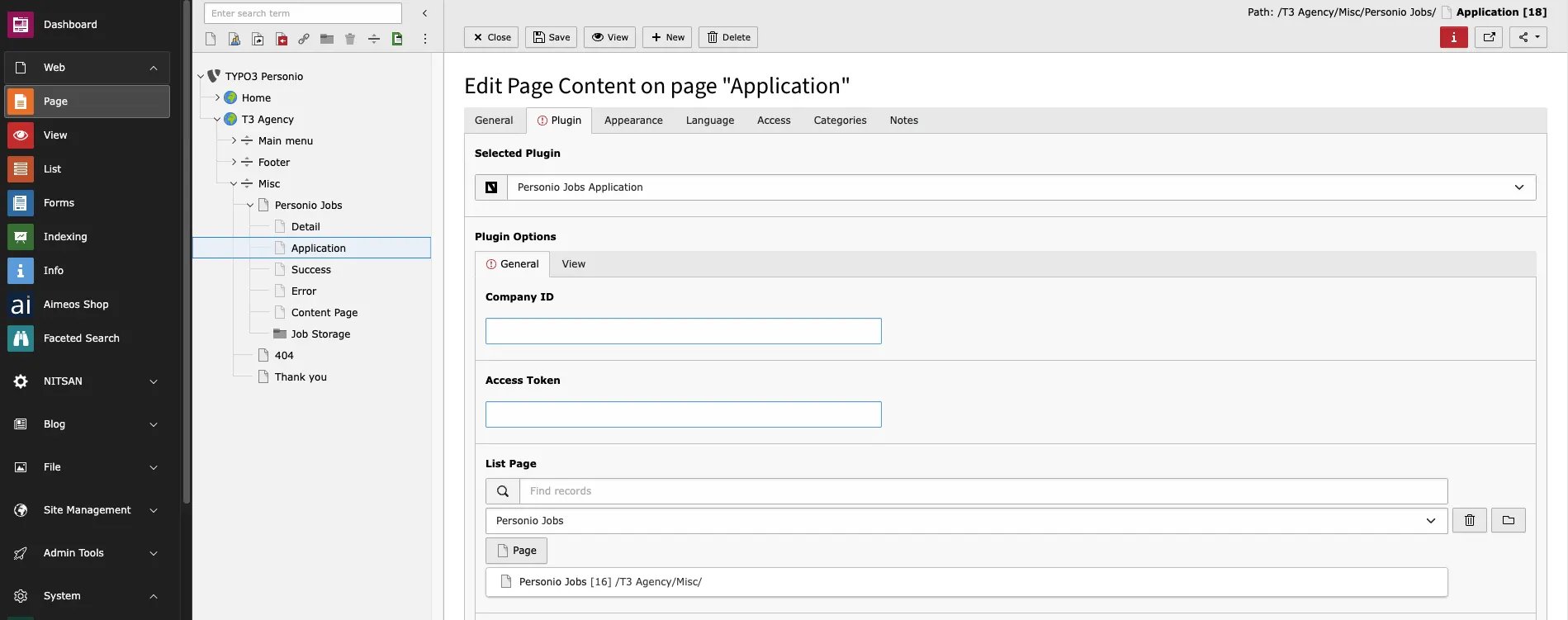Image resolution: width=1568 pixels, height=620 pixels.
Task: Open the View tab in Plugin Options
Action: [x=574, y=264]
